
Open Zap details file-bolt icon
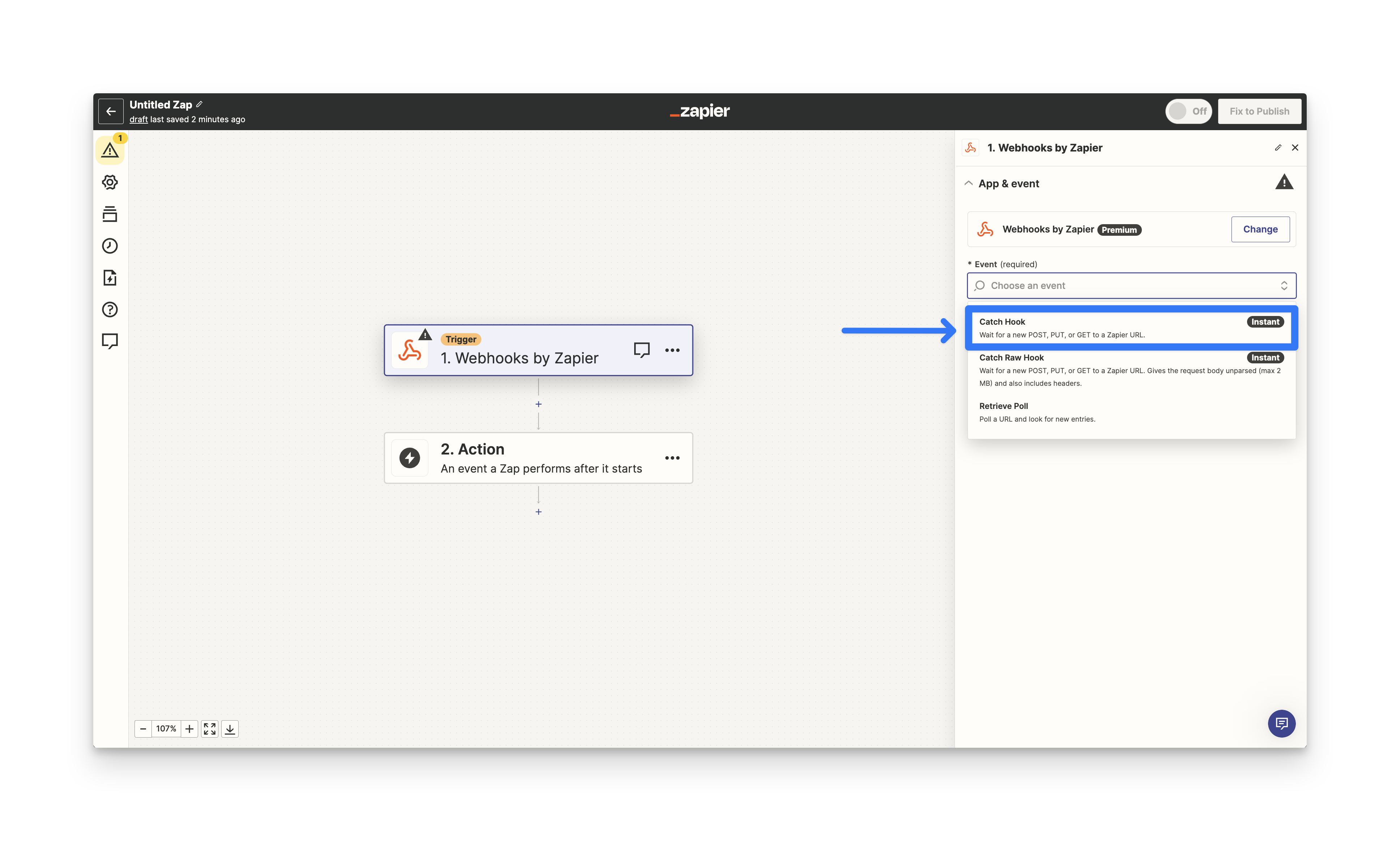tap(110, 278)
